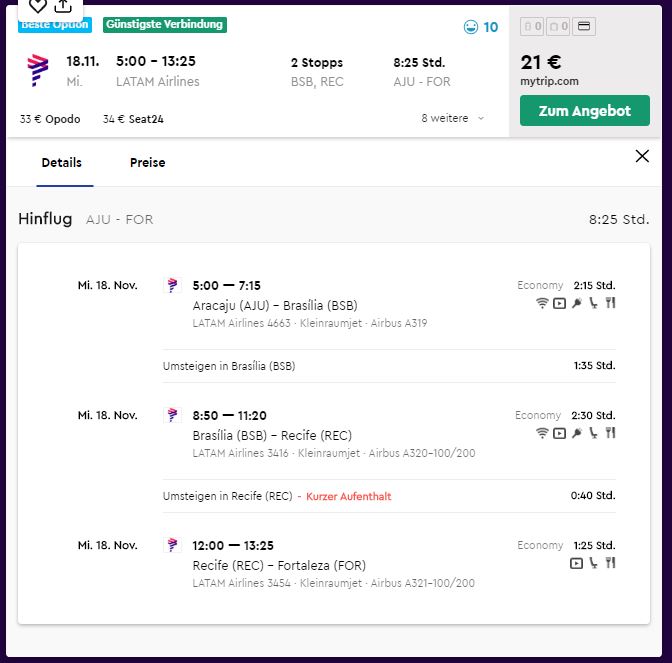Click Wi-Fi icon on Aracaju–Brasília flight
Screen dimensions: 672x663
click(x=542, y=303)
